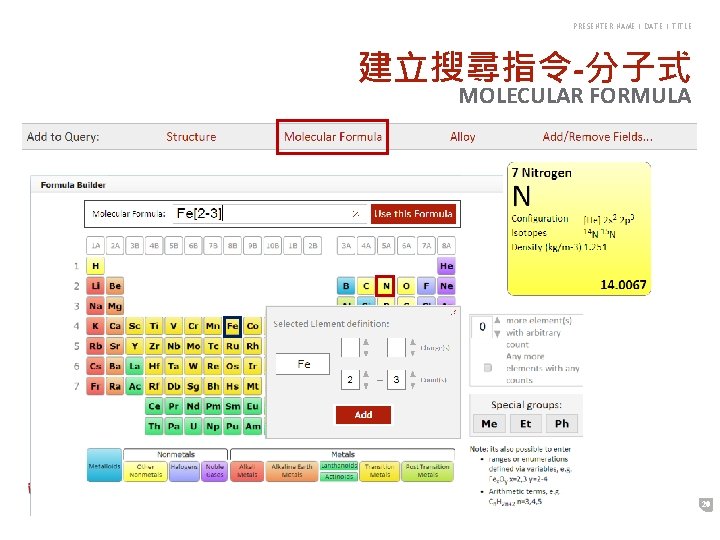
Task: Select Noble Gases legend swatch
Action: 214,471
